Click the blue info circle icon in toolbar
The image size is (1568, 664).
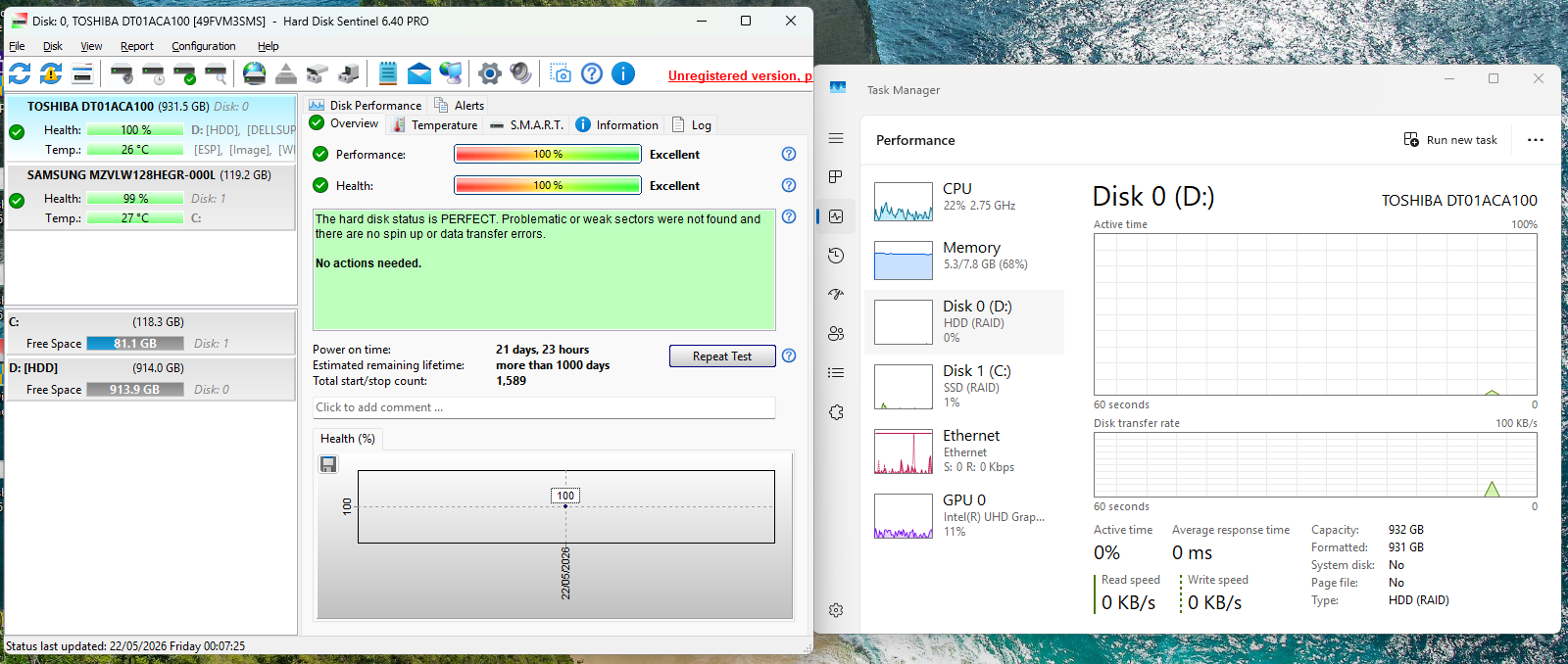point(623,73)
